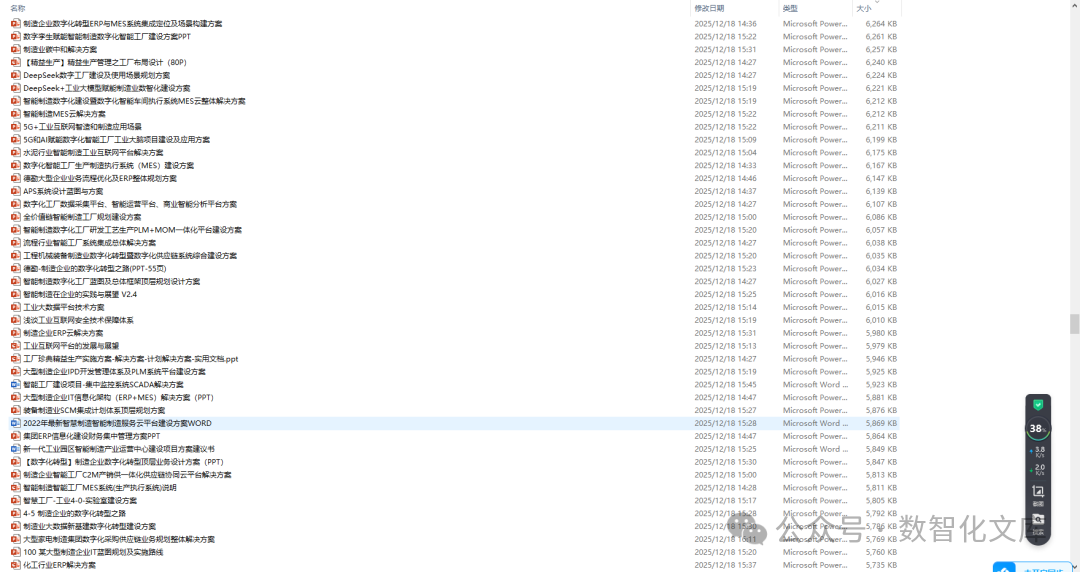This screenshot has width=1080, height=572.
Task: Click the download speed 2.0 K/s indicator
Action: pos(1038,470)
